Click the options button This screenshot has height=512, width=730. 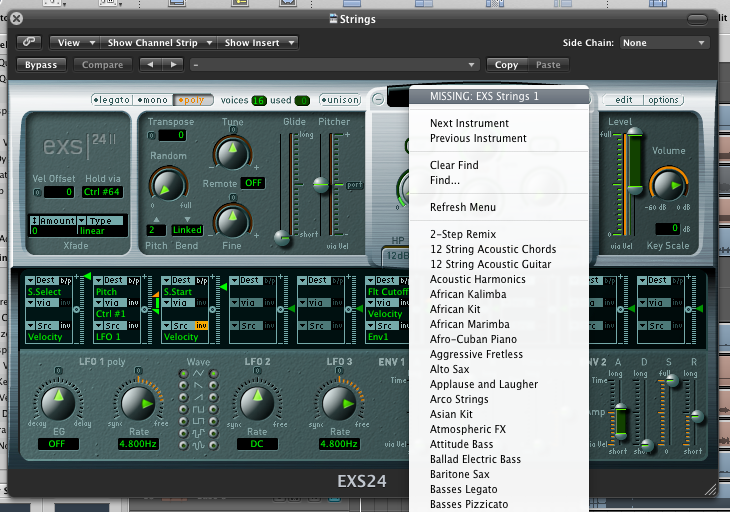[663, 100]
